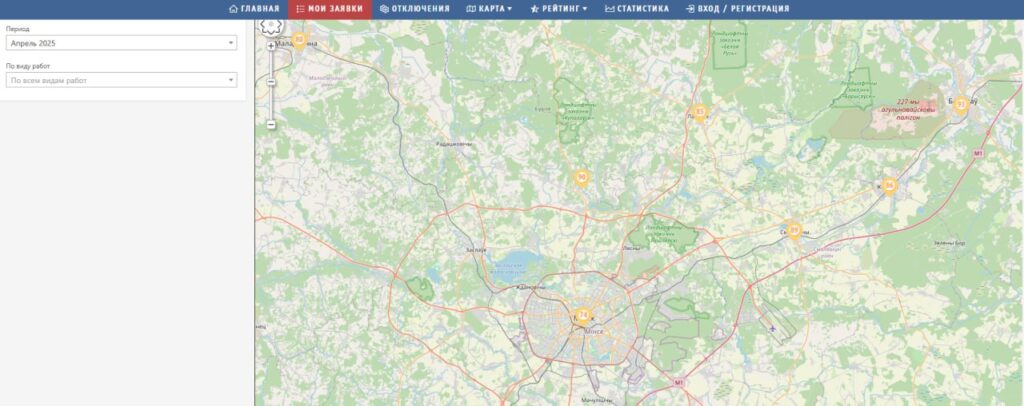Click the bottom minus zoom-out button
Image resolution: width=1024 pixels, height=406 pixels.
tap(271, 124)
